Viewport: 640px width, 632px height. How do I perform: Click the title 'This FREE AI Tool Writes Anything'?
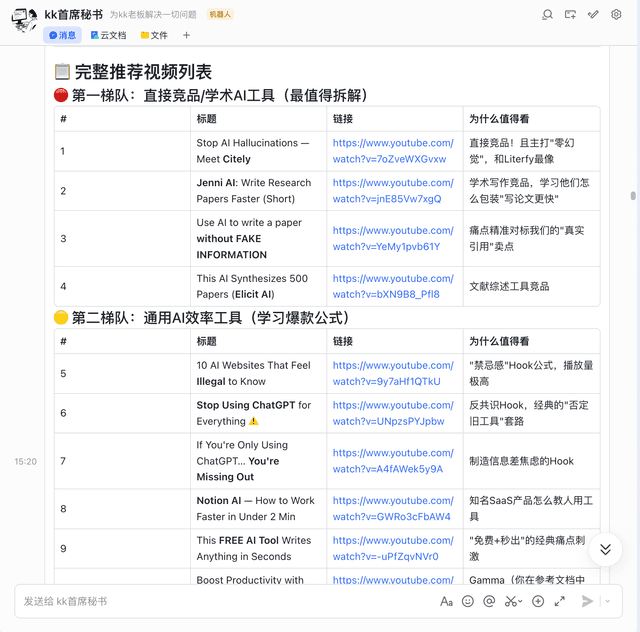[253, 548]
